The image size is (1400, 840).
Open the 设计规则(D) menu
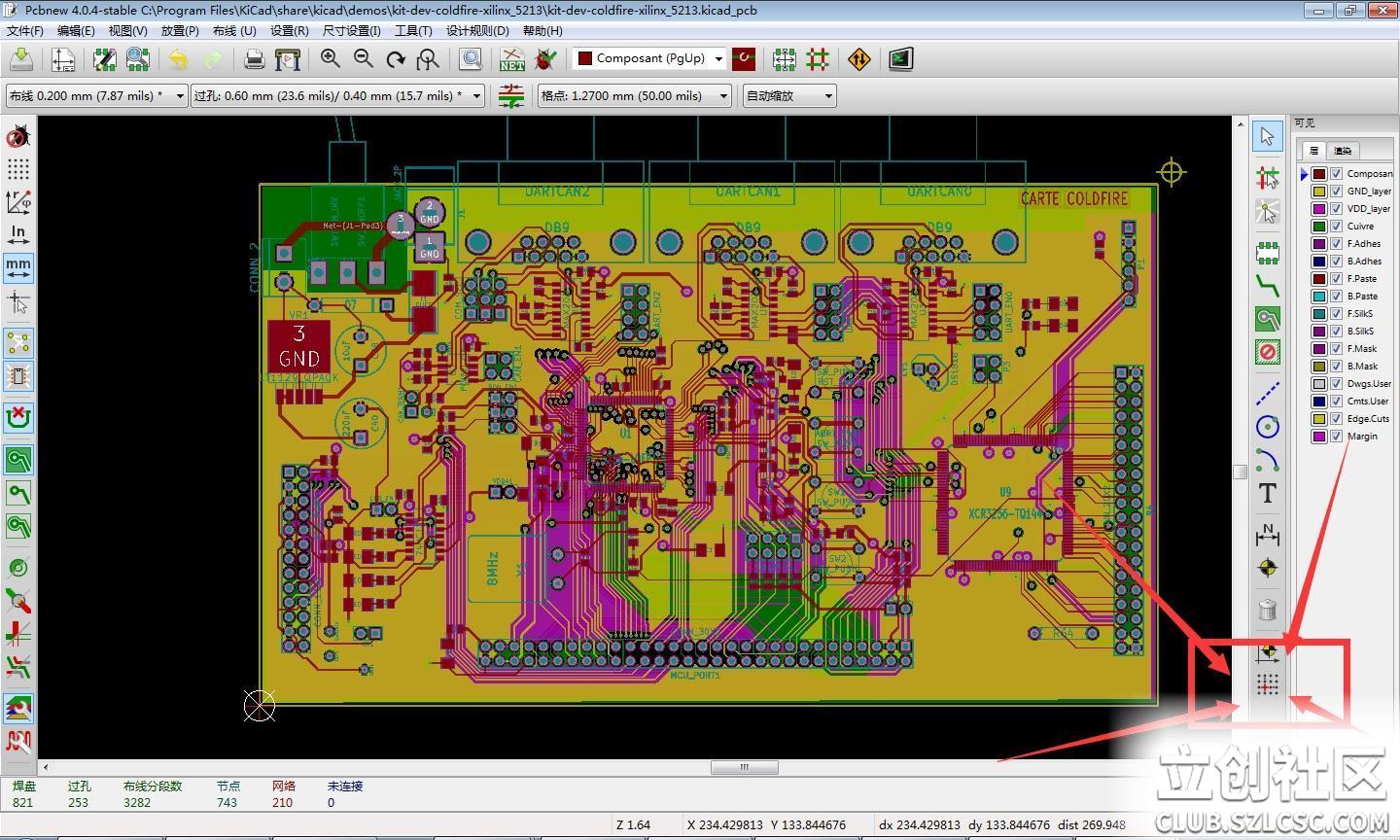click(x=477, y=31)
